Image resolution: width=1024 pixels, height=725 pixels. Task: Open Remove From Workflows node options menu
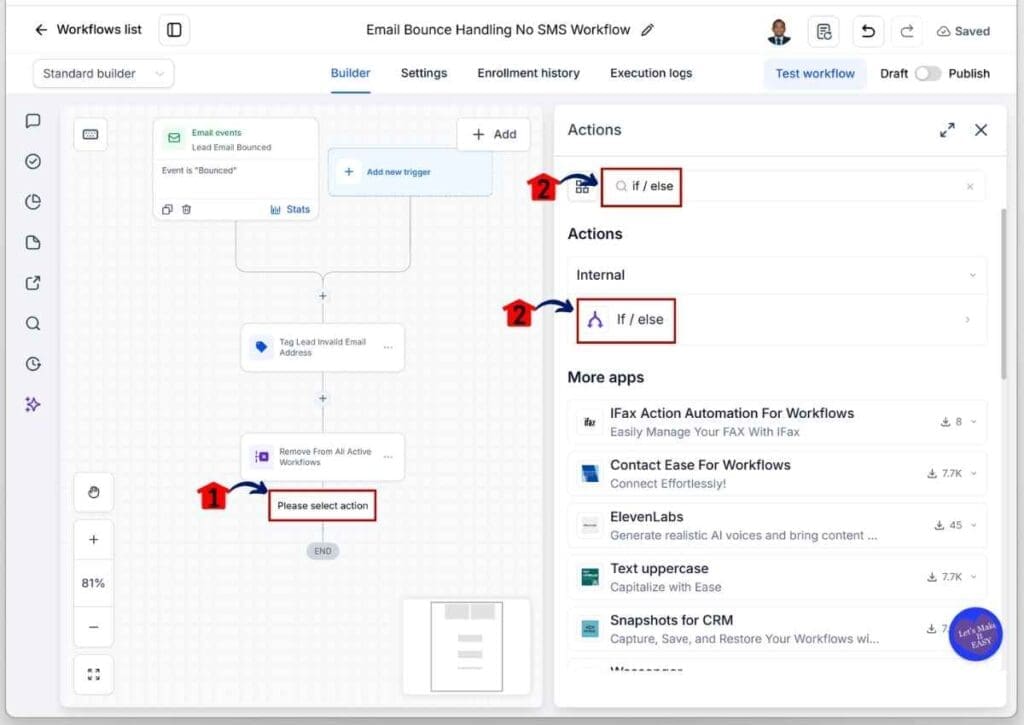point(389,457)
